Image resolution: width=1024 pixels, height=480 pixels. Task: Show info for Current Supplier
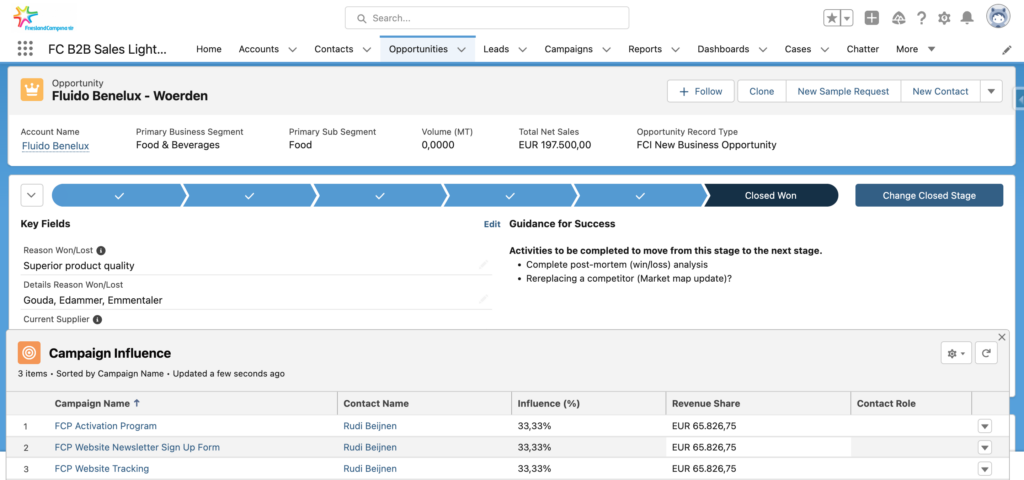[x=97, y=319]
